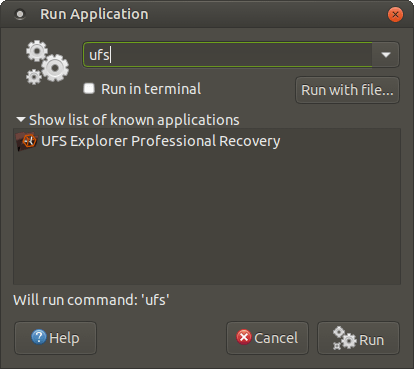Click the blue question mark Help icon
This screenshot has width=414, height=369.
tap(39, 337)
